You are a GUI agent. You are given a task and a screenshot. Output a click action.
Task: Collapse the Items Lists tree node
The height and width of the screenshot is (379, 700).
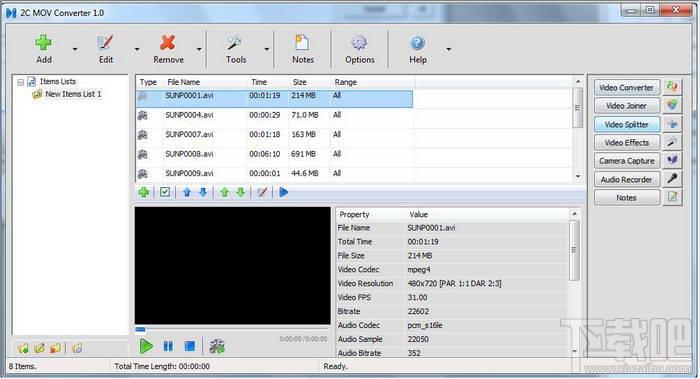(21, 82)
